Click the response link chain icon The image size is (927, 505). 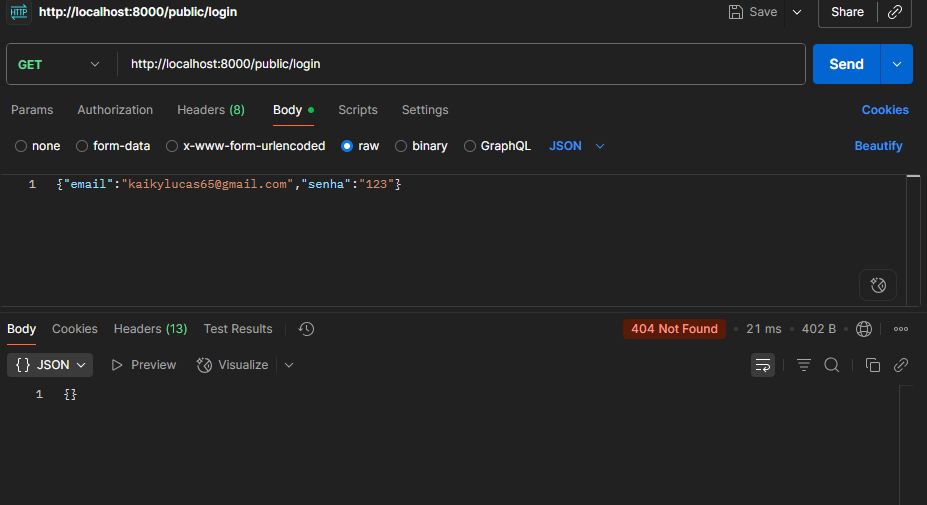(x=900, y=365)
